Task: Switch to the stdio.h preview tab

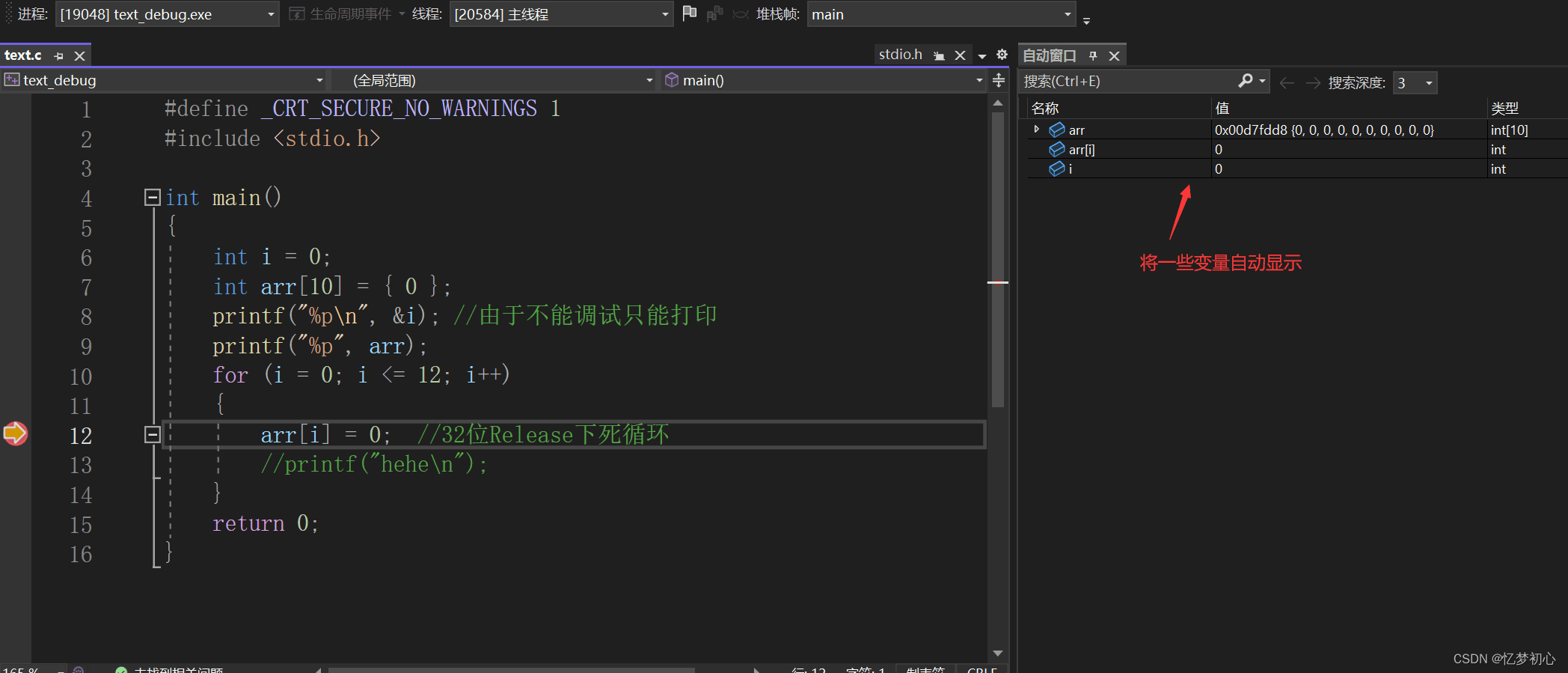Action: [x=900, y=55]
